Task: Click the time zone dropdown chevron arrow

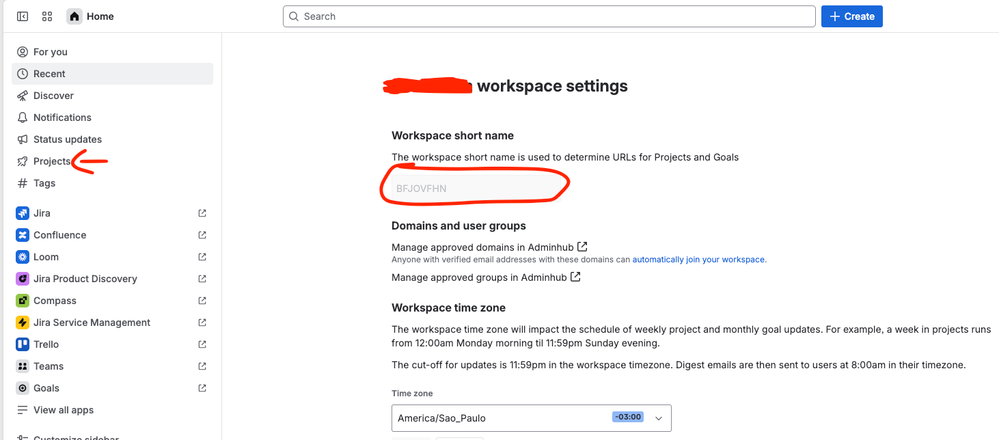Action: point(658,417)
